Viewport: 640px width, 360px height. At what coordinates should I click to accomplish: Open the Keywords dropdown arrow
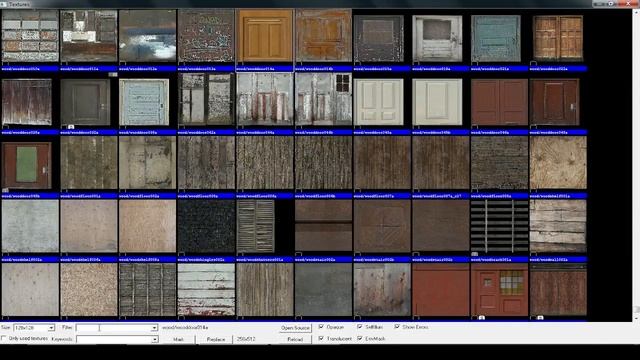tap(154, 339)
